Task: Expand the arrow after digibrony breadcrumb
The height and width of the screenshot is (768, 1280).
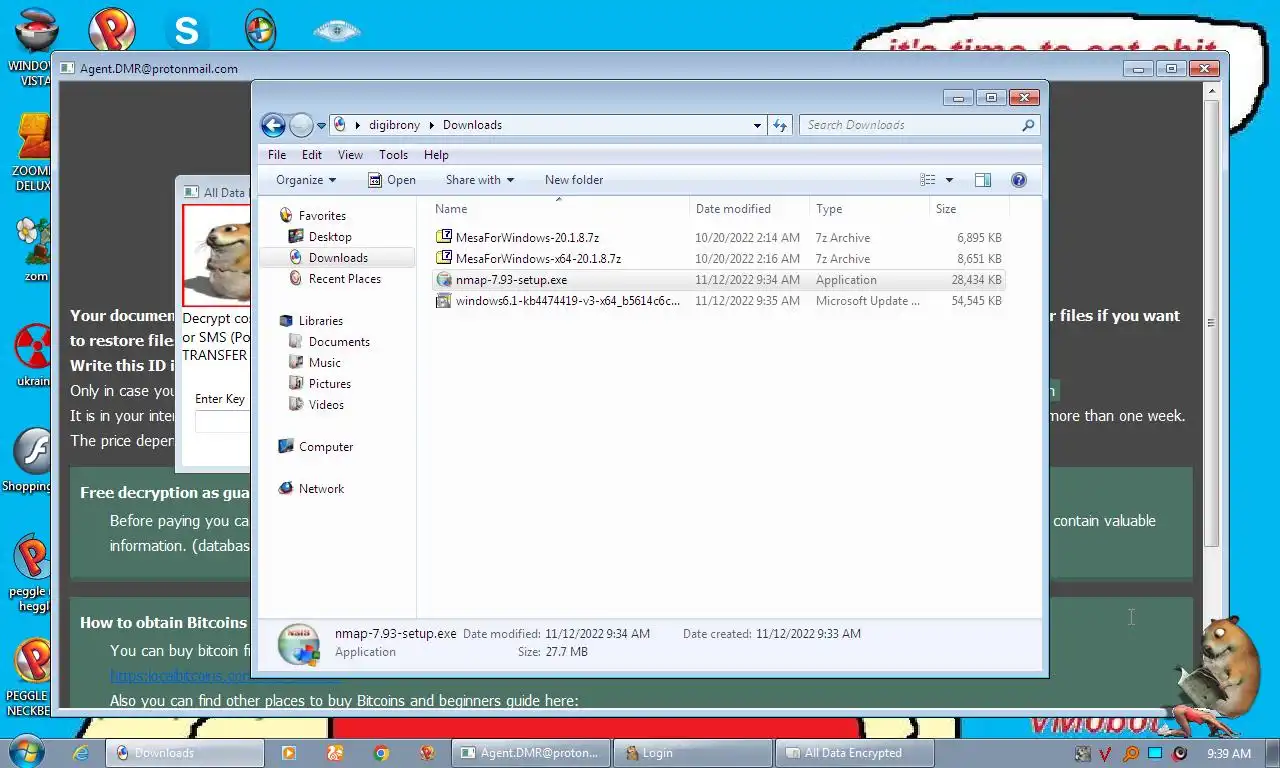Action: (432, 125)
